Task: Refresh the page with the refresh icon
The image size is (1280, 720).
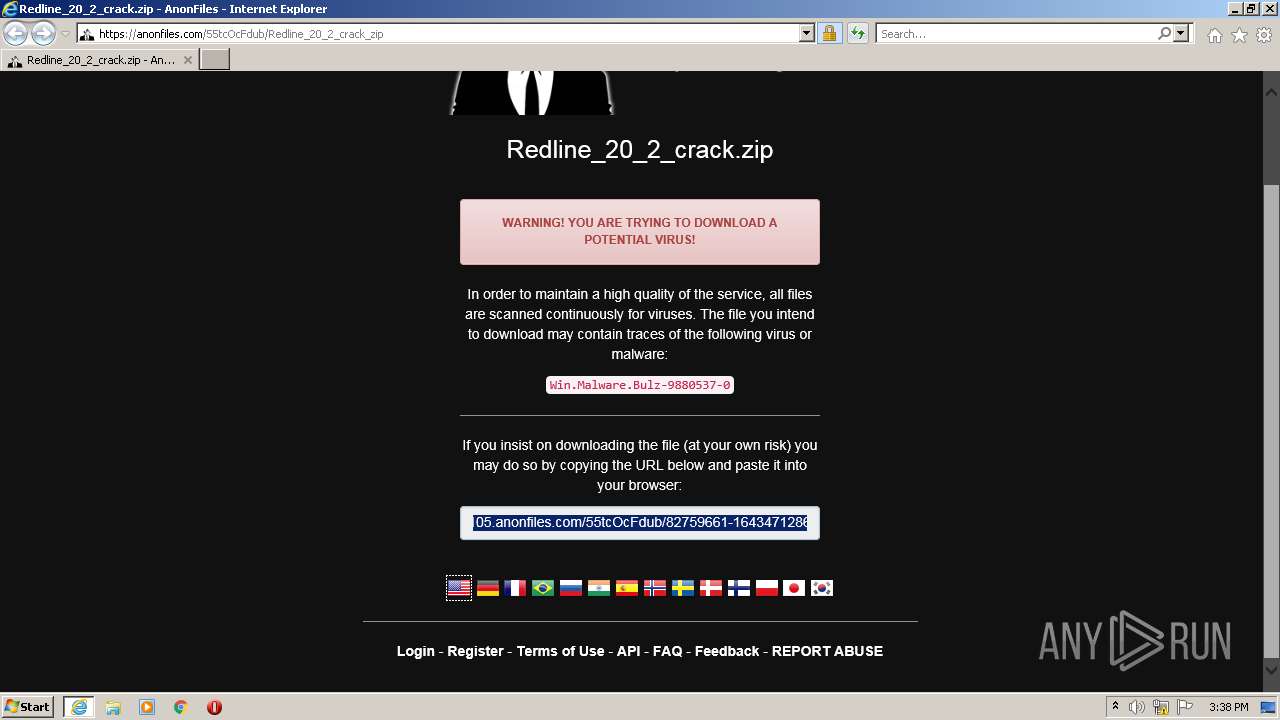Action: (857, 34)
